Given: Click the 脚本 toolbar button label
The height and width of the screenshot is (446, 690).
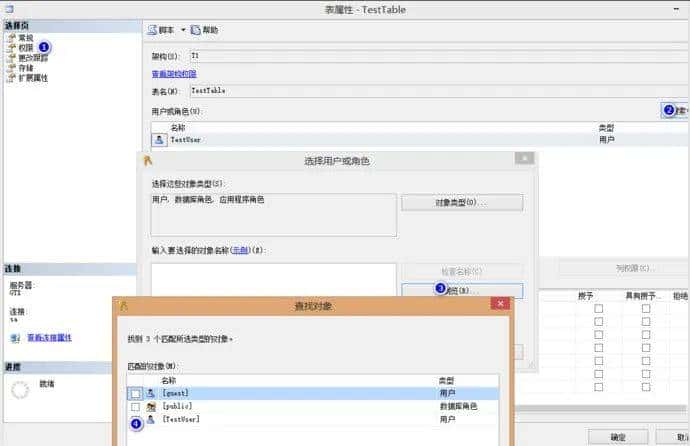Looking at the screenshot, I should pos(166,30).
